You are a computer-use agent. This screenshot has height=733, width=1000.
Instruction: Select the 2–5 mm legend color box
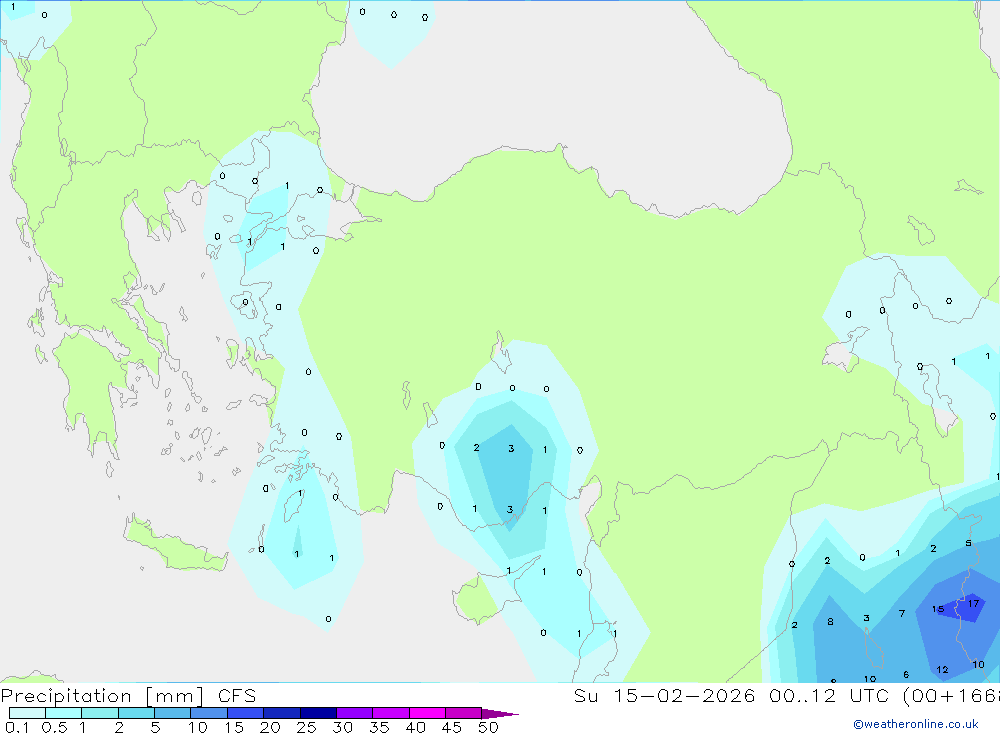click(136, 713)
